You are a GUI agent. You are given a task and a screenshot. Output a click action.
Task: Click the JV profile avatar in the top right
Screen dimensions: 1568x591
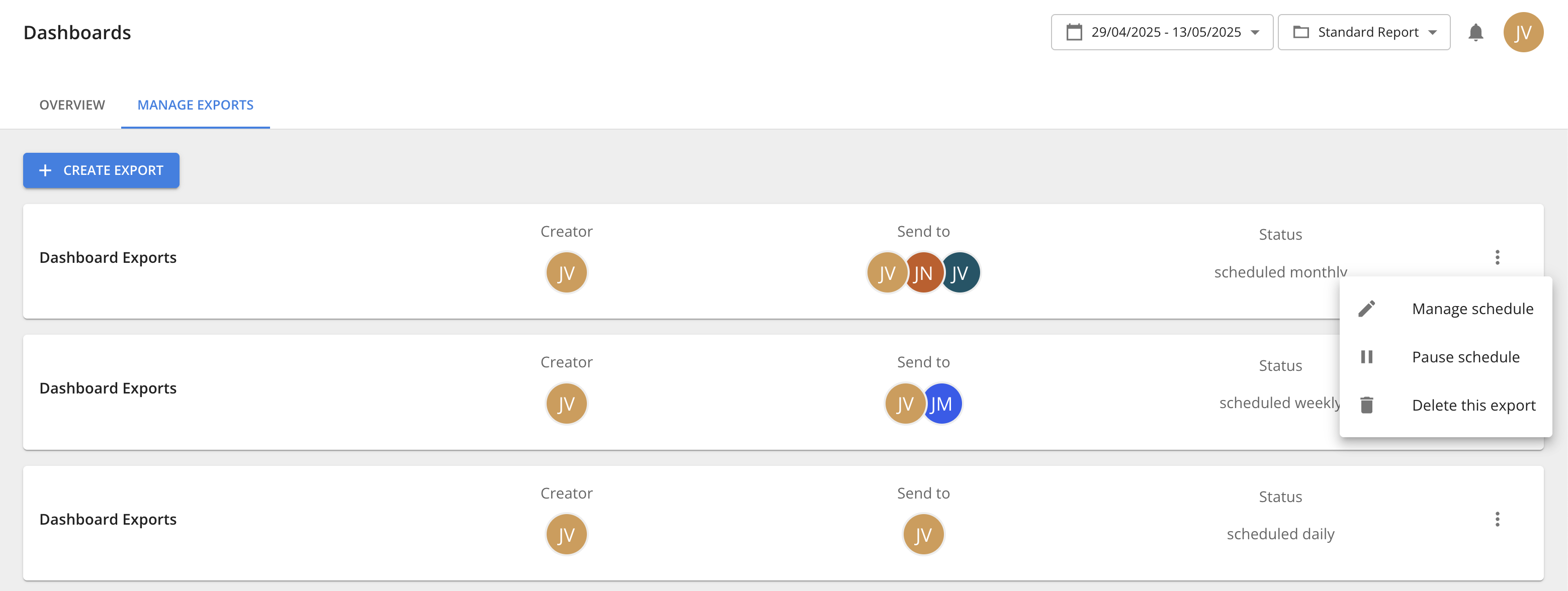pyautogui.click(x=1524, y=32)
